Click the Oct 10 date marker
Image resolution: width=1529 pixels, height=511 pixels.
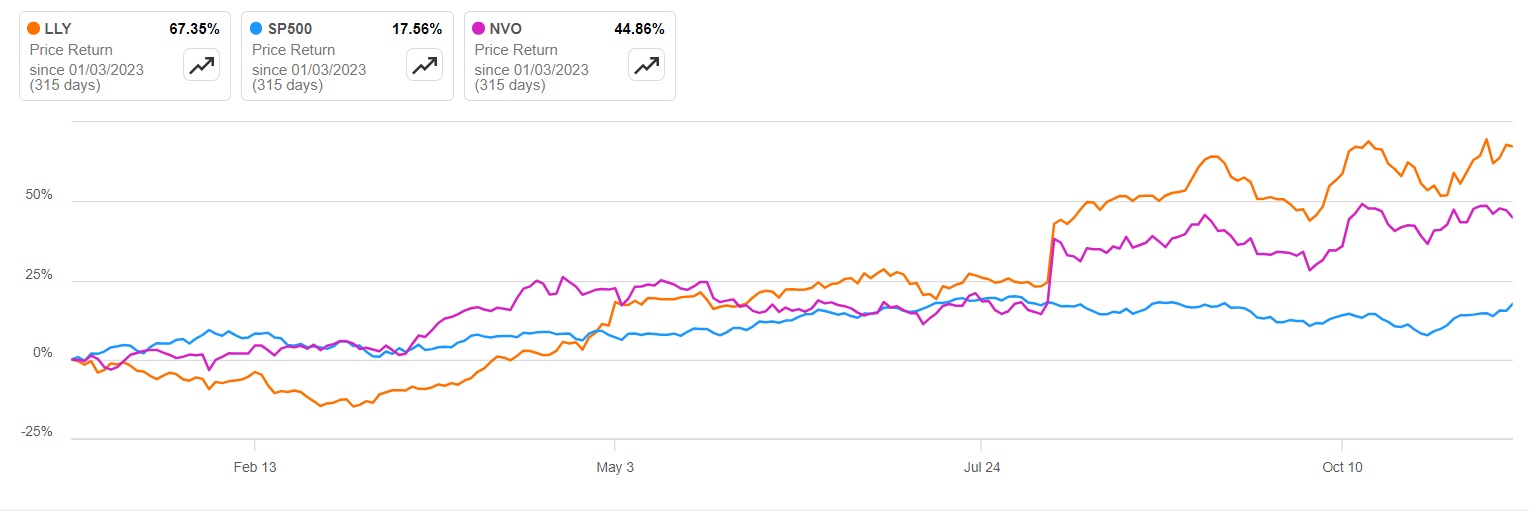pos(1341,467)
